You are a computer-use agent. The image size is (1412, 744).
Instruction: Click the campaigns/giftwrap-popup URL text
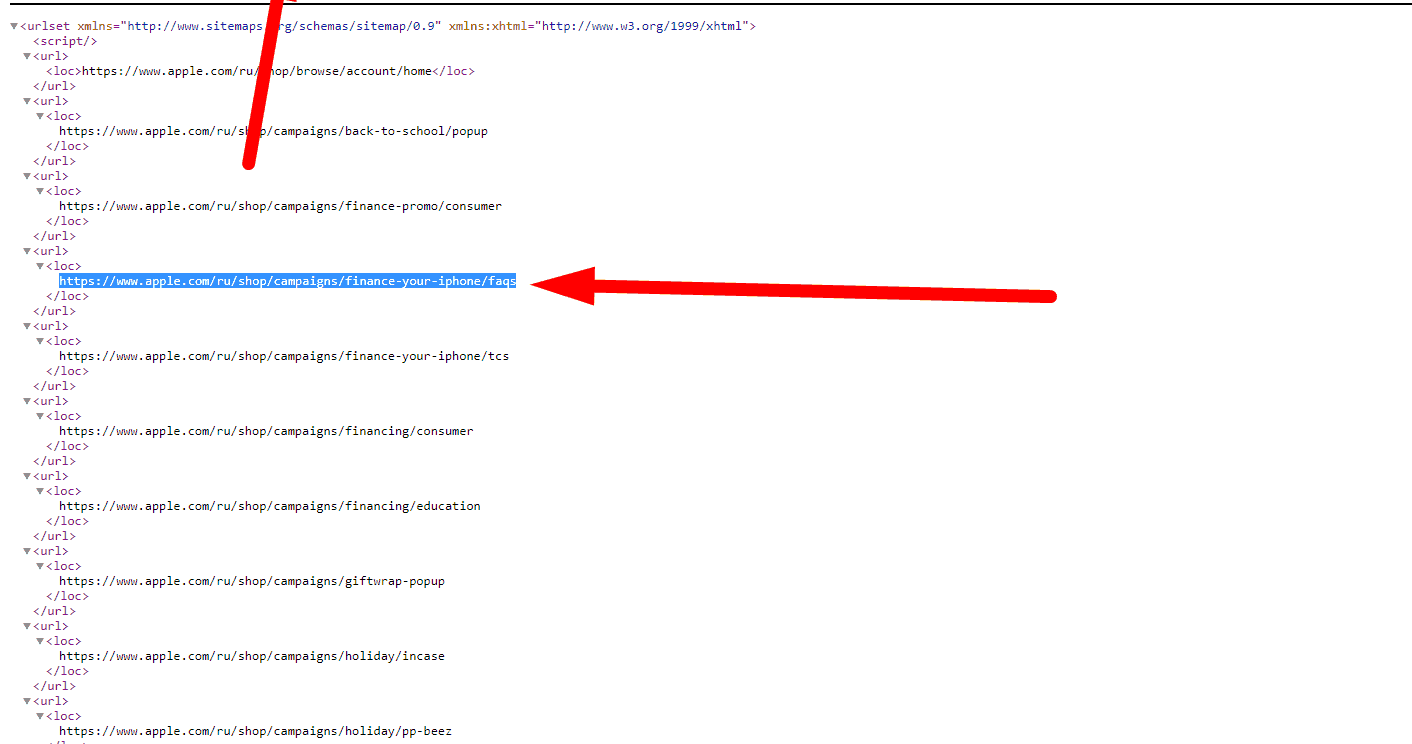coord(252,581)
